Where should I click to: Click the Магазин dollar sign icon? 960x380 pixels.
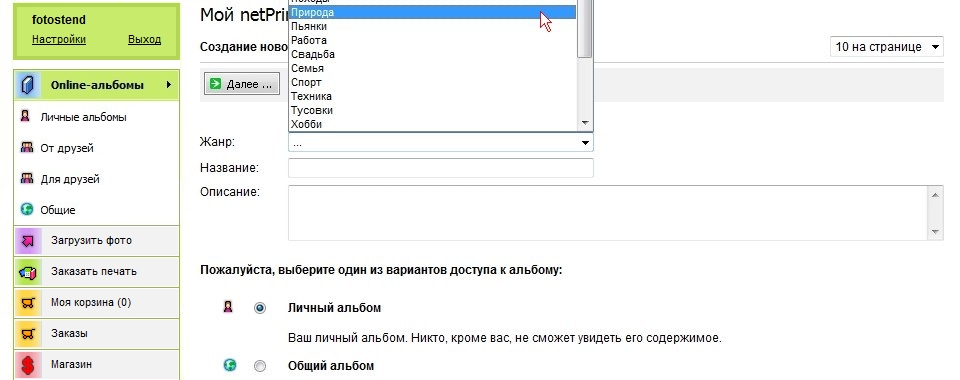point(28,365)
